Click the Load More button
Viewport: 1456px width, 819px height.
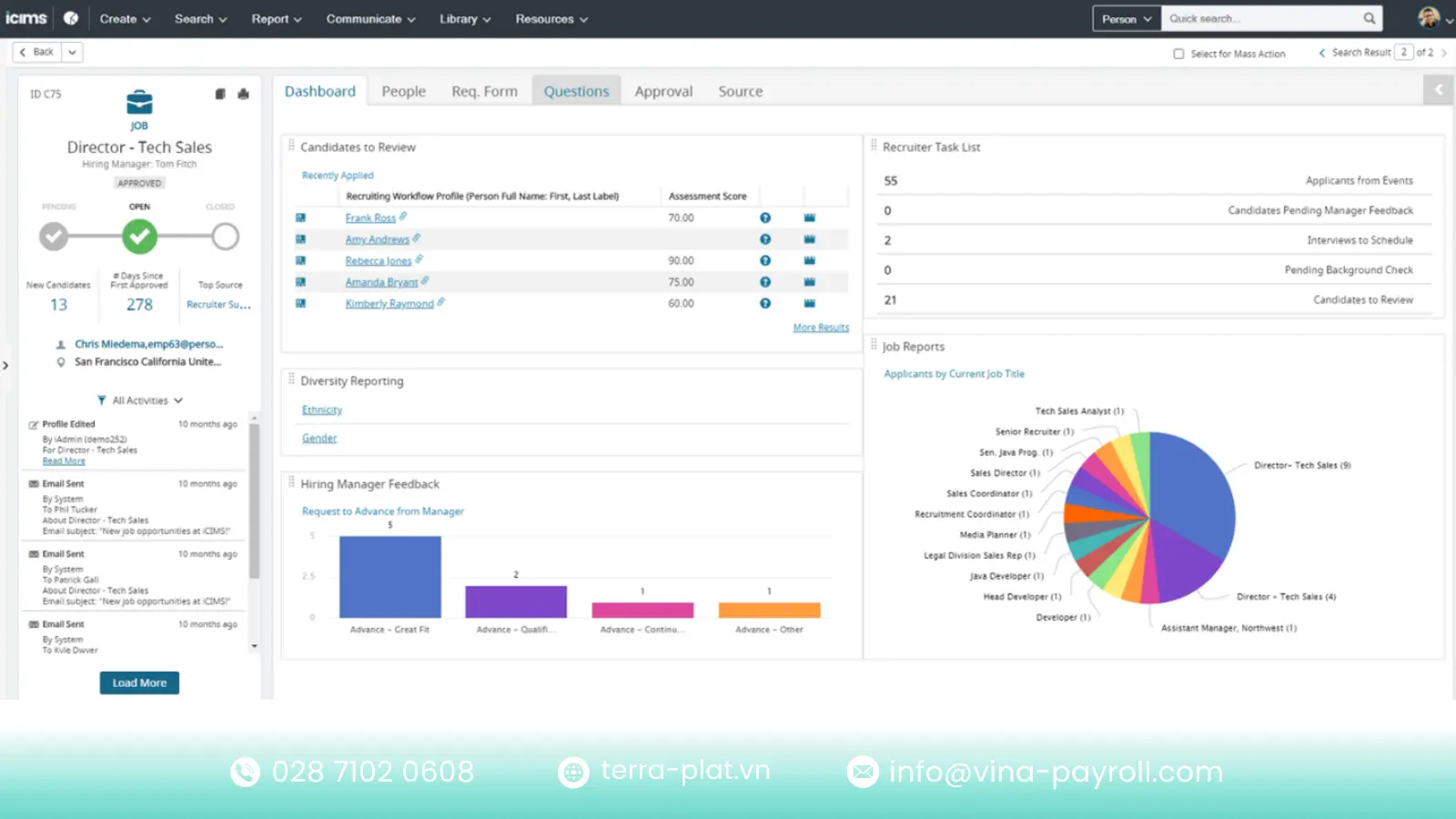[x=139, y=682]
